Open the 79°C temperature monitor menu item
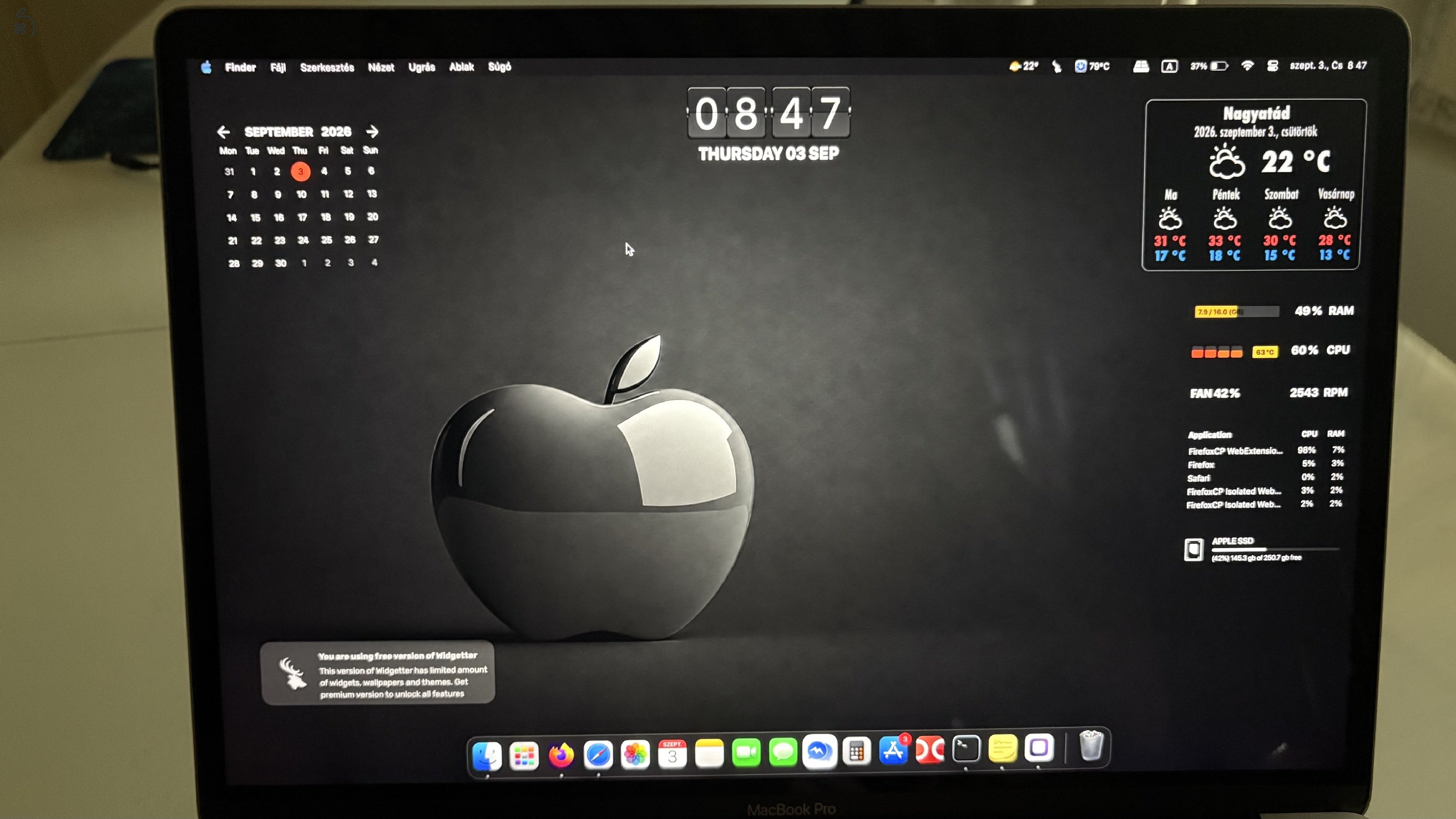Image resolution: width=1456 pixels, height=819 pixels. point(1092,66)
